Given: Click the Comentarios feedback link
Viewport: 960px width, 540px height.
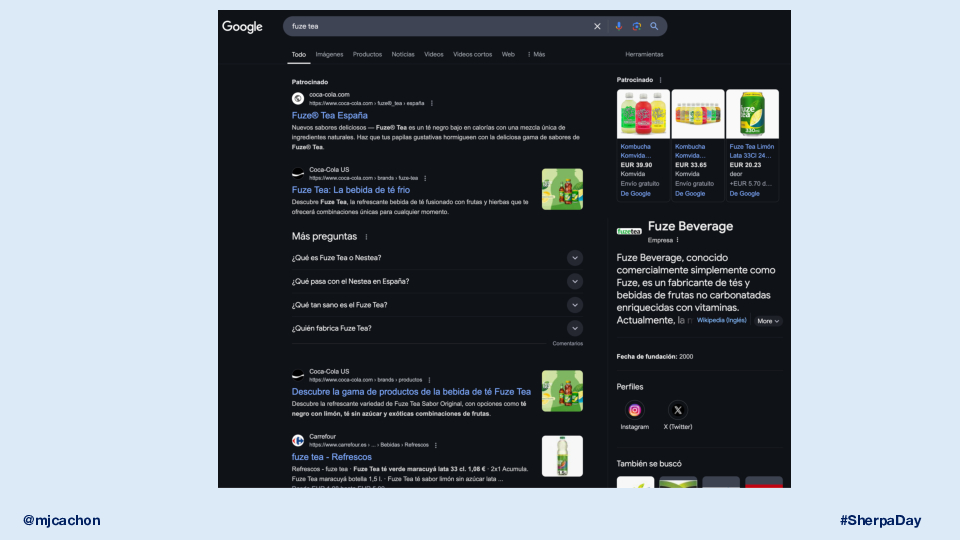Looking at the screenshot, I should pos(568,343).
